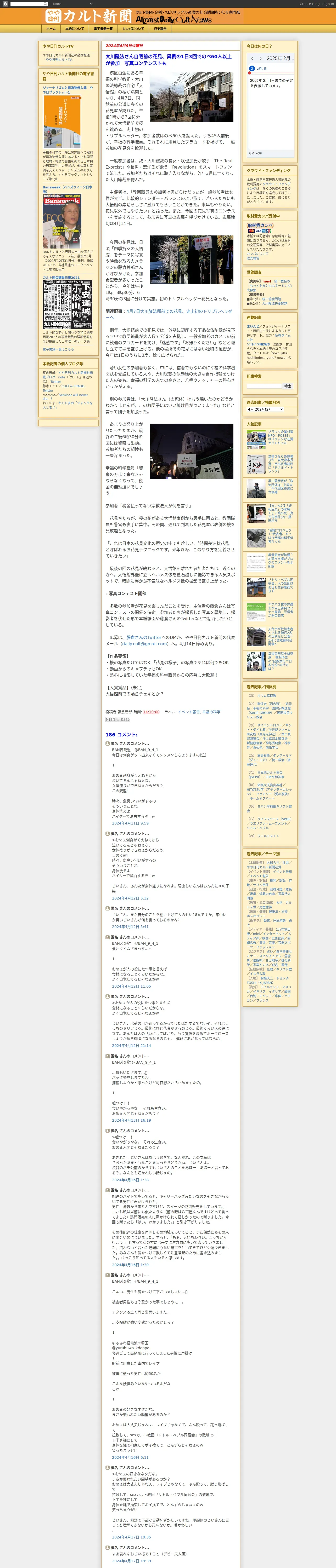Click the blue date badge in calendar widget

point(252,69)
